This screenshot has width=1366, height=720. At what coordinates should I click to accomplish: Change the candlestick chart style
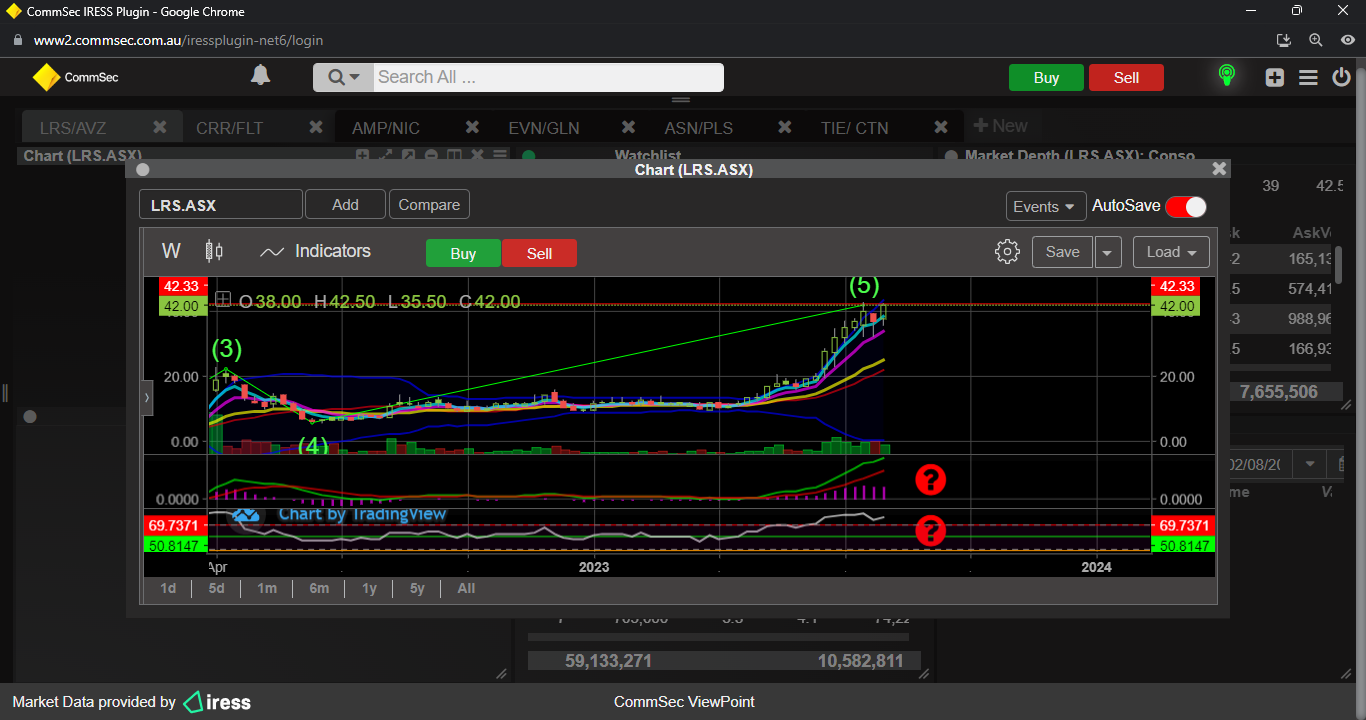click(x=214, y=252)
